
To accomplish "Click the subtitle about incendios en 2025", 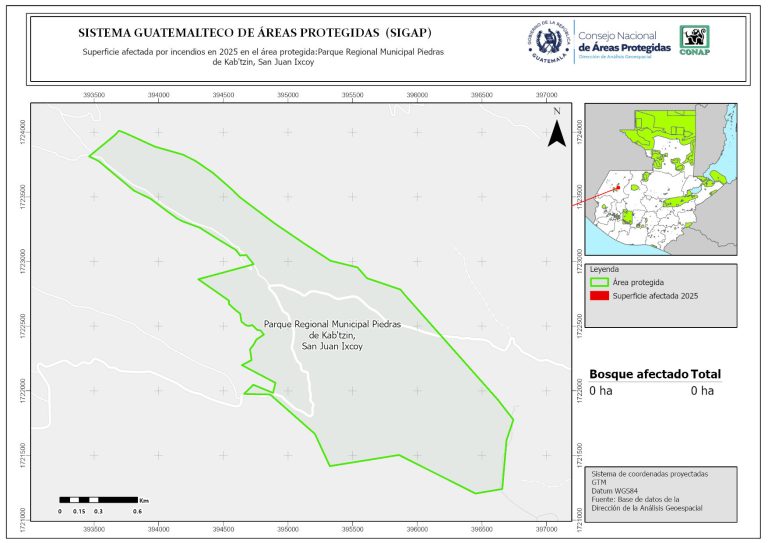I will pyautogui.click(x=262, y=56).
